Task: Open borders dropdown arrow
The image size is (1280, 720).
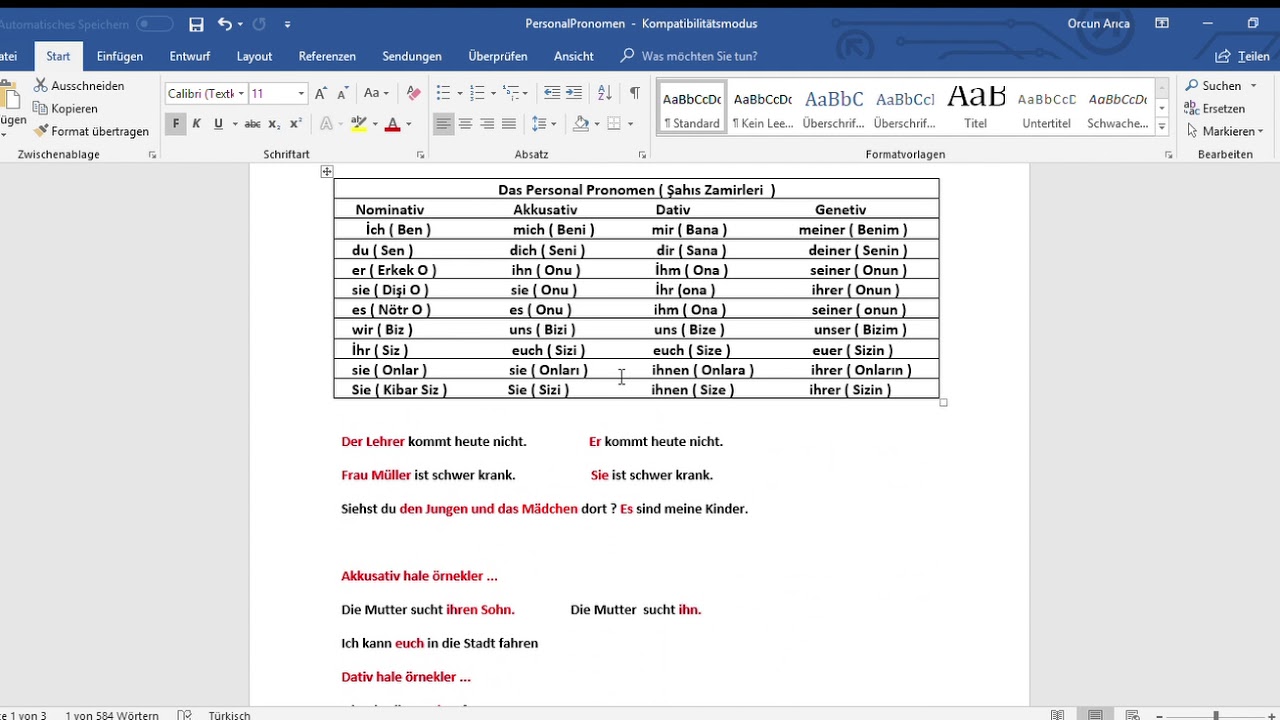Action: 630,124
